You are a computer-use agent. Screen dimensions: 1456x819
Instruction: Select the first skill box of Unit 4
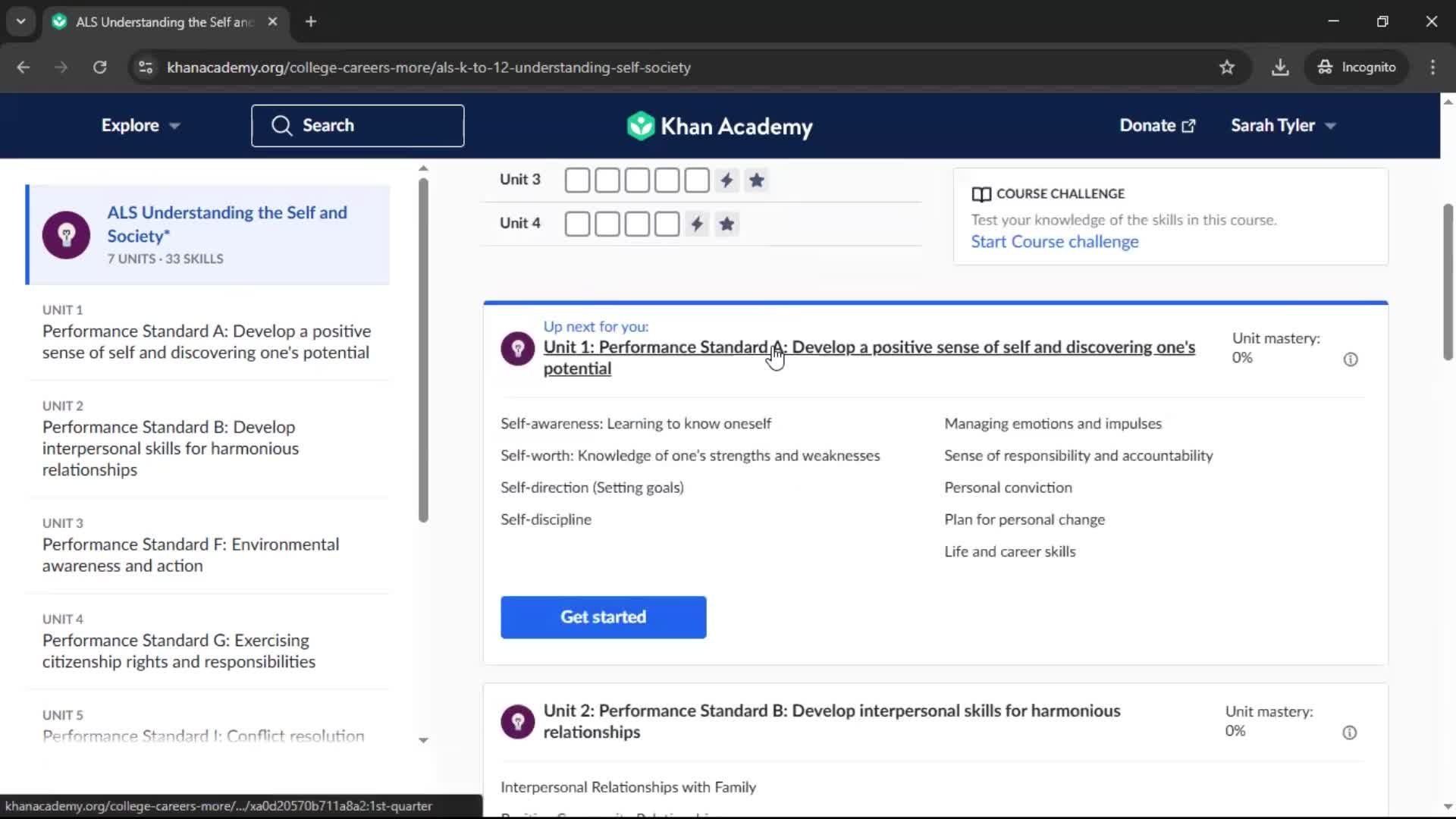pyautogui.click(x=577, y=224)
